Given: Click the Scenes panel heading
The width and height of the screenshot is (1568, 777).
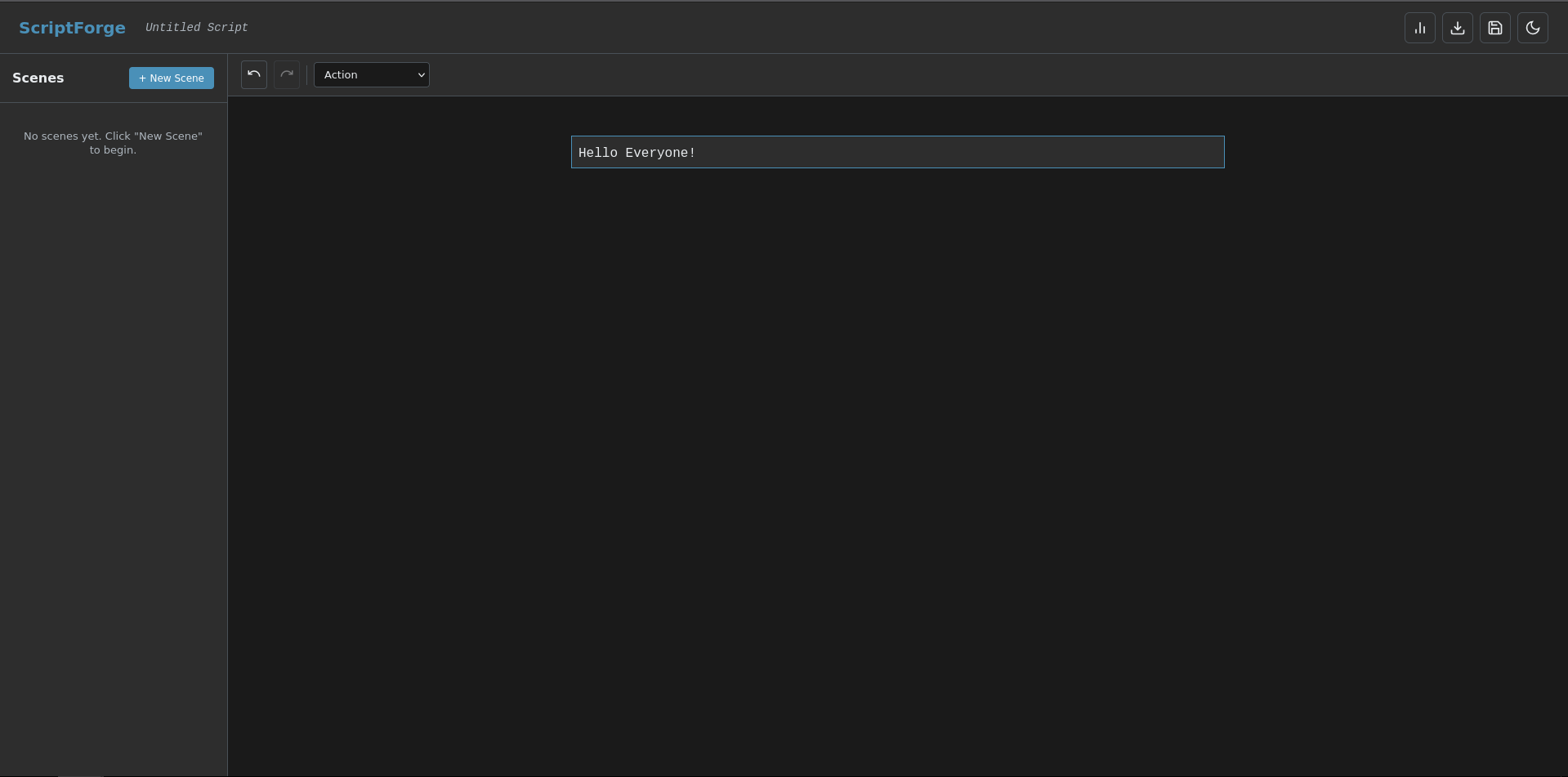Looking at the screenshot, I should pyautogui.click(x=38, y=78).
